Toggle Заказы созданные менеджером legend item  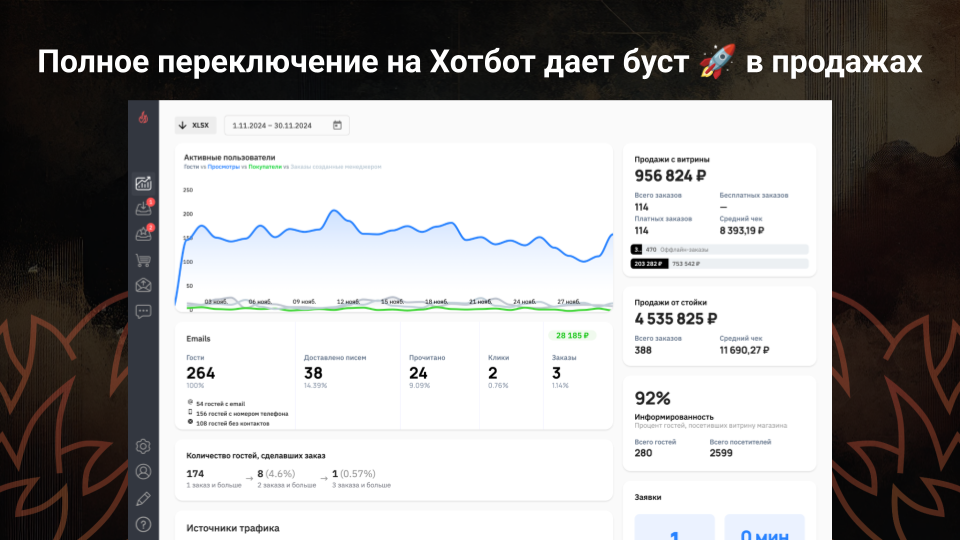(336, 167)
